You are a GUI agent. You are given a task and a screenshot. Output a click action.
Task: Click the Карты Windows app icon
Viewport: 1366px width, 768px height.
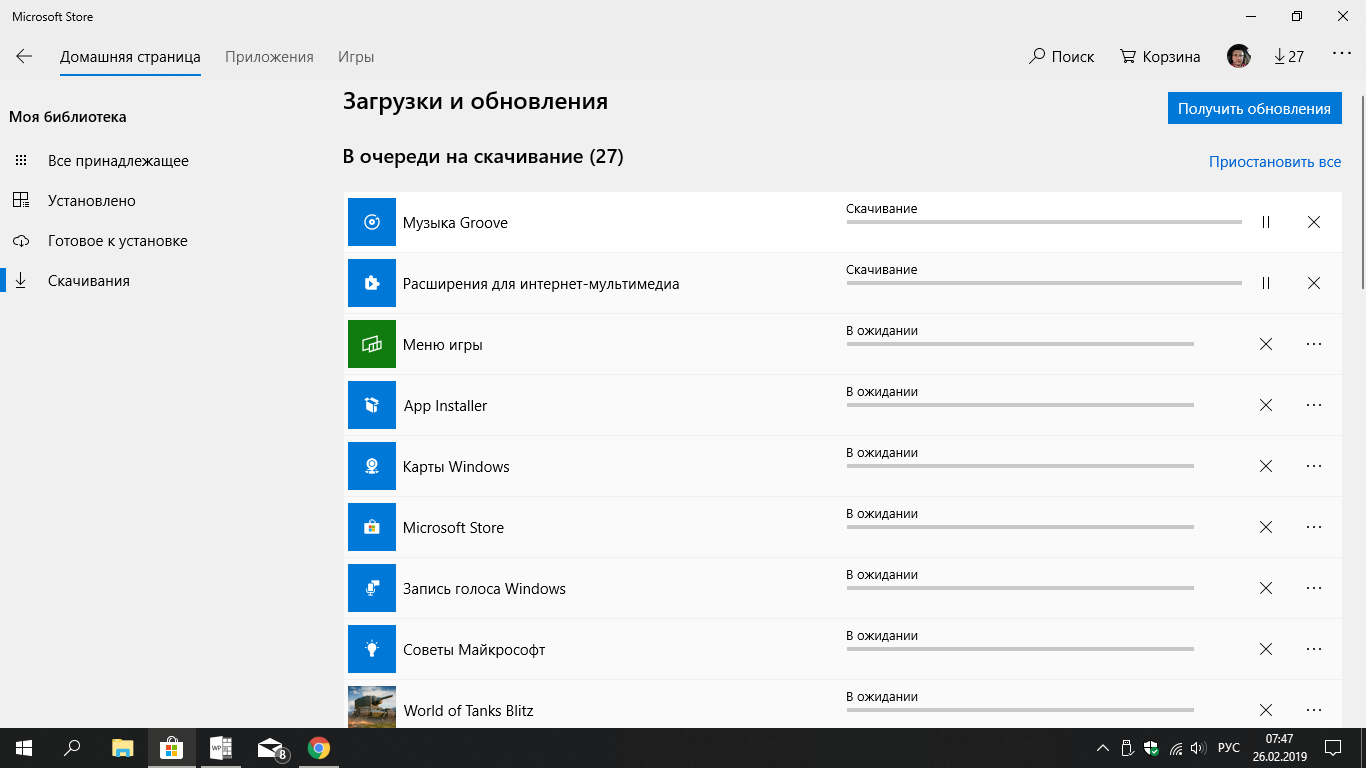372,466
